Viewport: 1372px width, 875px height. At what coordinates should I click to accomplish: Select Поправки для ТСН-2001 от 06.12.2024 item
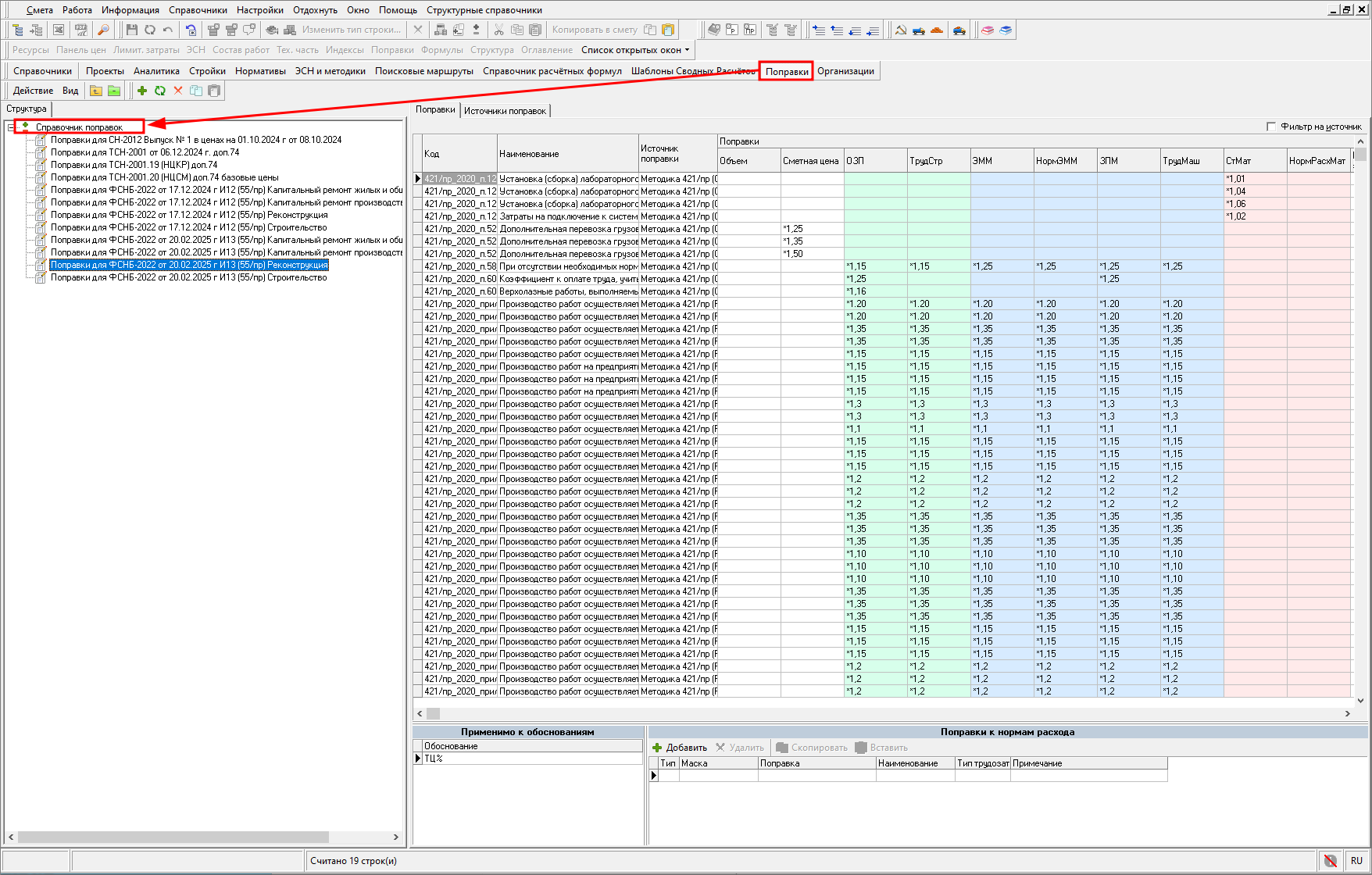pos(145,152)
